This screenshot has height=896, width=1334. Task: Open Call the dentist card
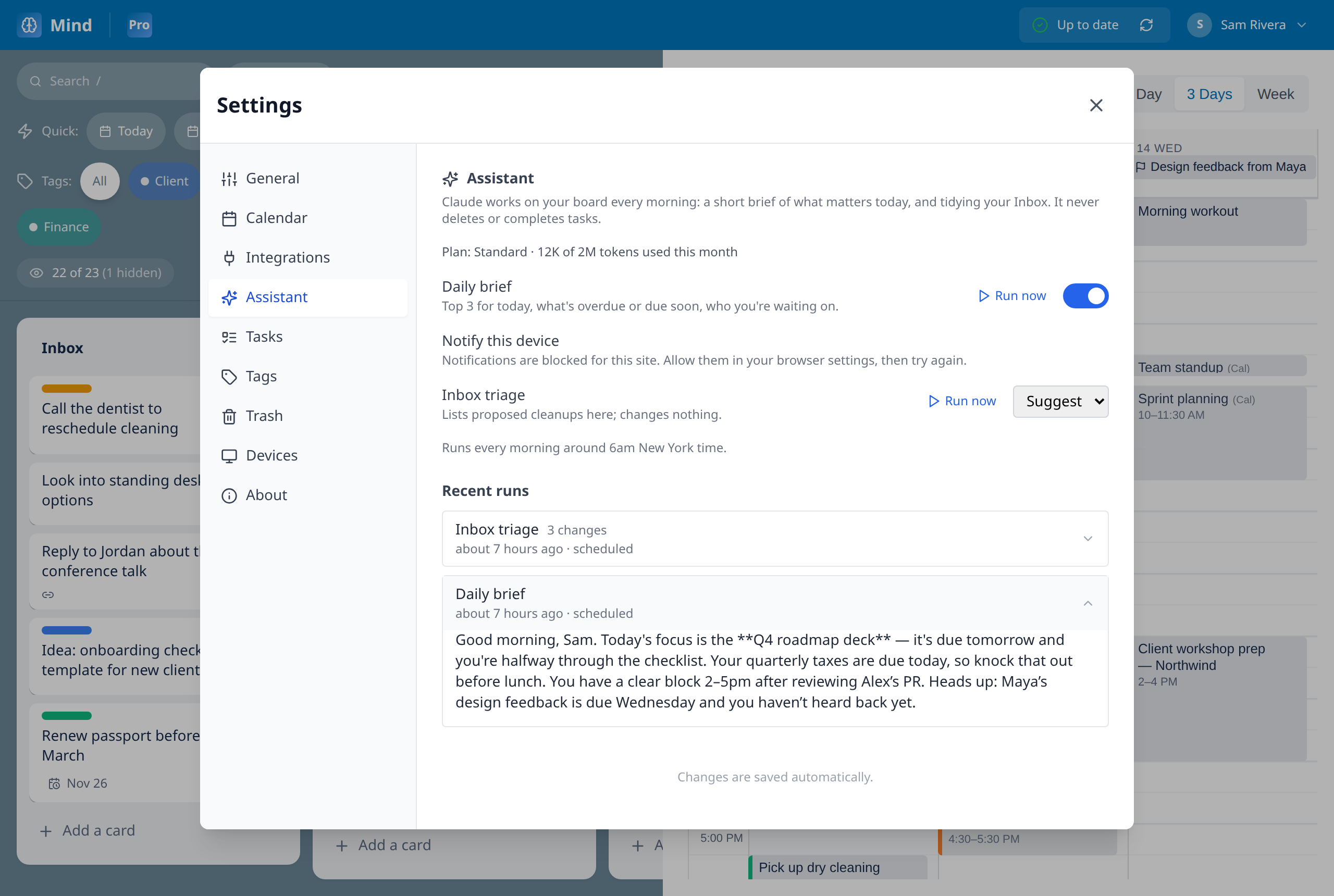tap(114, 415)
